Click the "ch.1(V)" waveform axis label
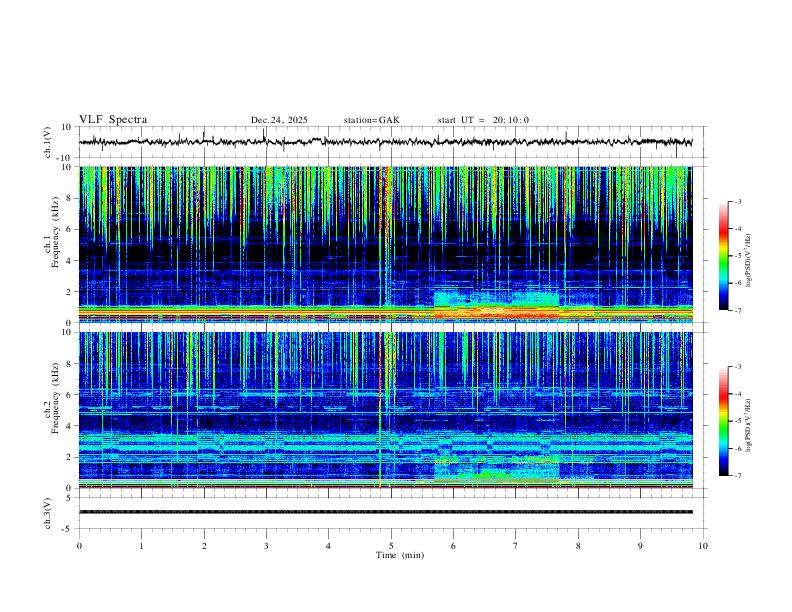Image resolution: width=792 pixels, height=612 pixels. click(x=48, y=142)
